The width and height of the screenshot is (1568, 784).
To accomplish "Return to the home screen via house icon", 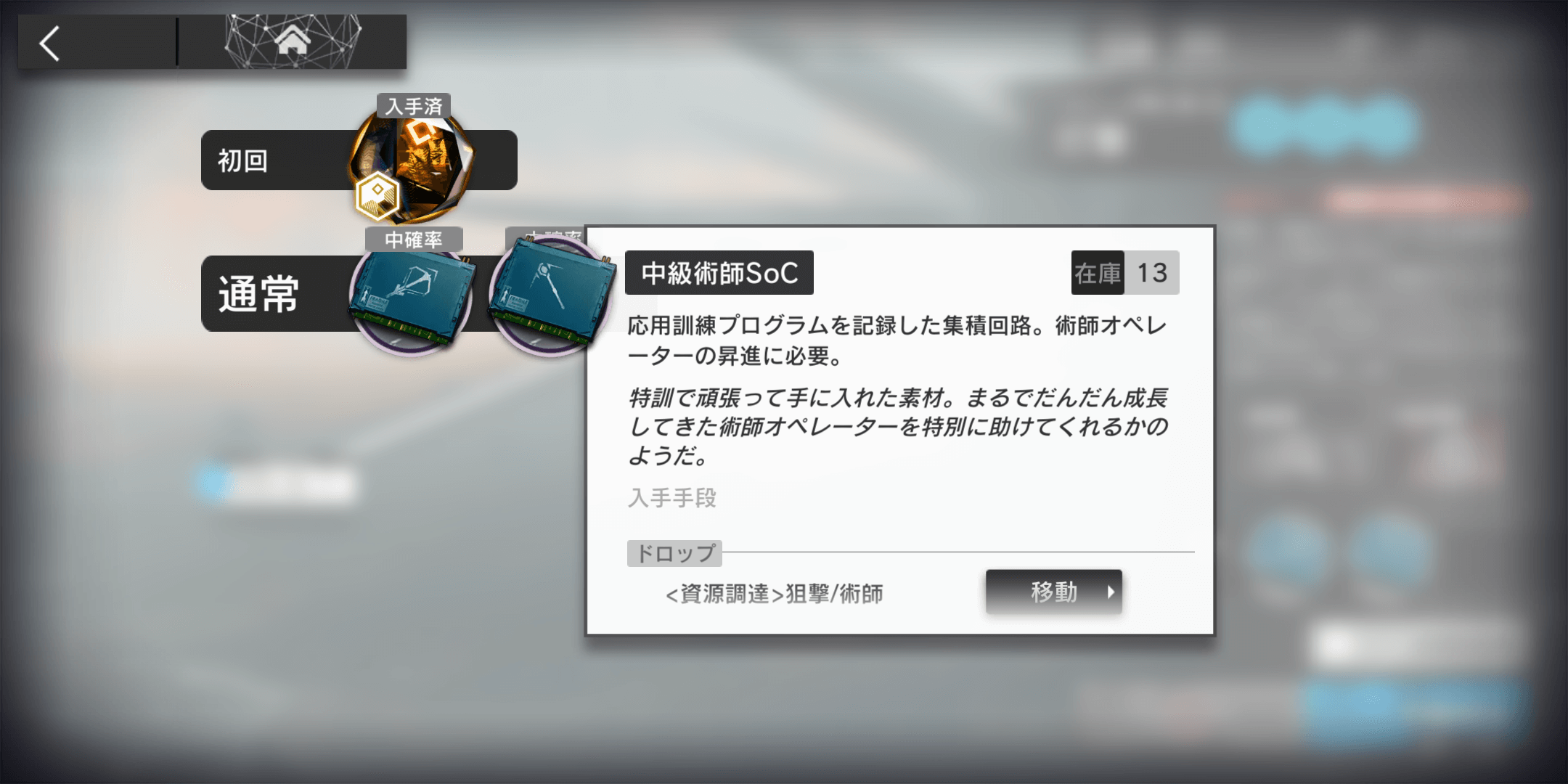I will pyautogui.click(x=293, y=40).
